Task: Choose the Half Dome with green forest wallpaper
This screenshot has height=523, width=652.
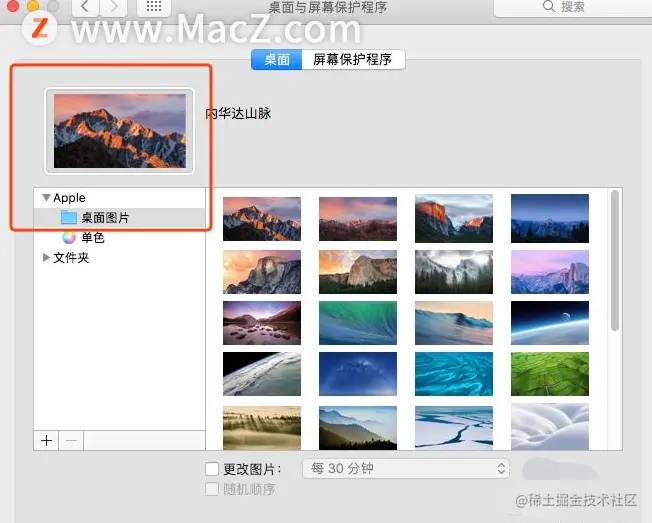Action: click(358, 272)
